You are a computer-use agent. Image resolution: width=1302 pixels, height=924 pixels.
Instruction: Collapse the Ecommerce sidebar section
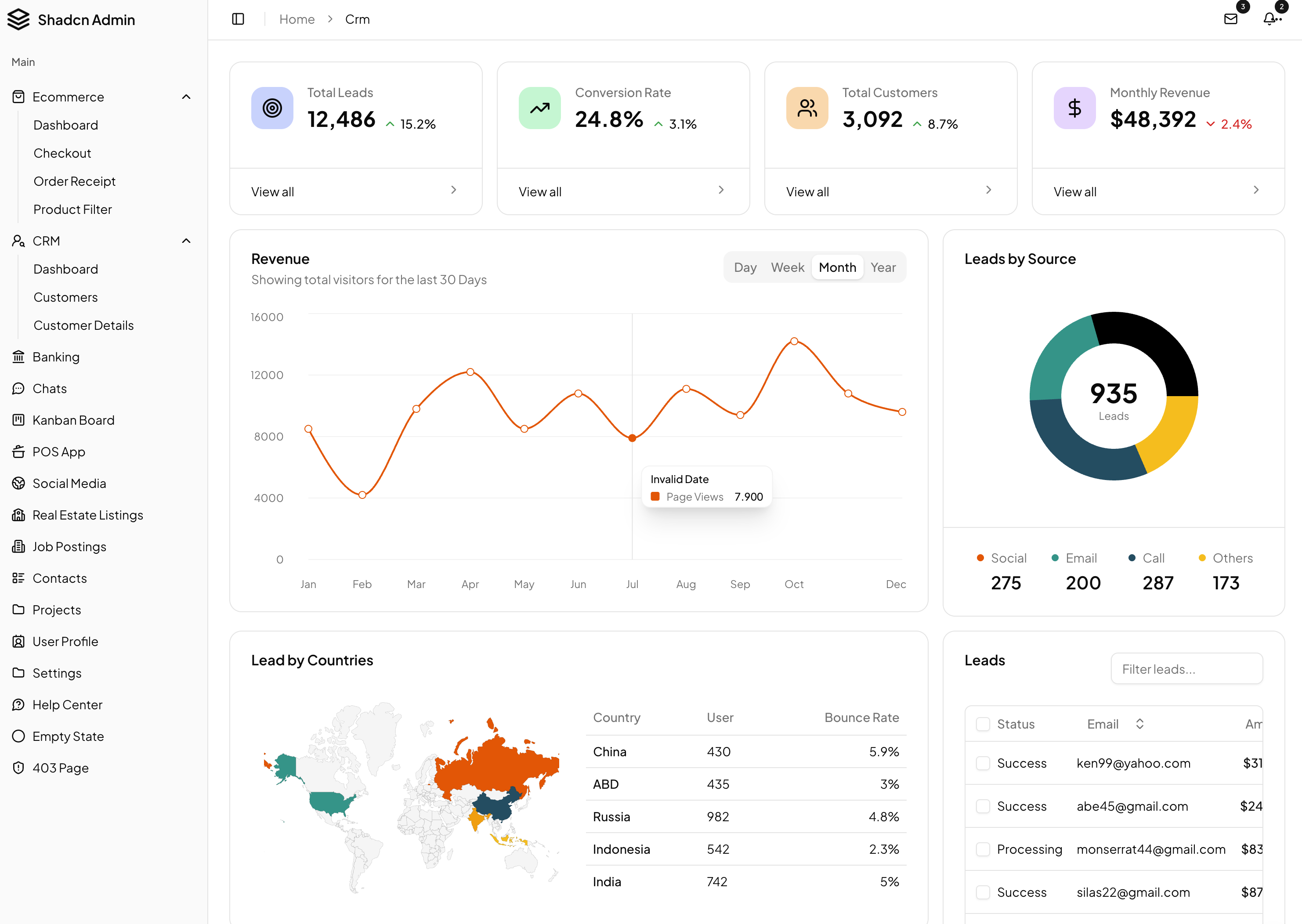(186, 97)
